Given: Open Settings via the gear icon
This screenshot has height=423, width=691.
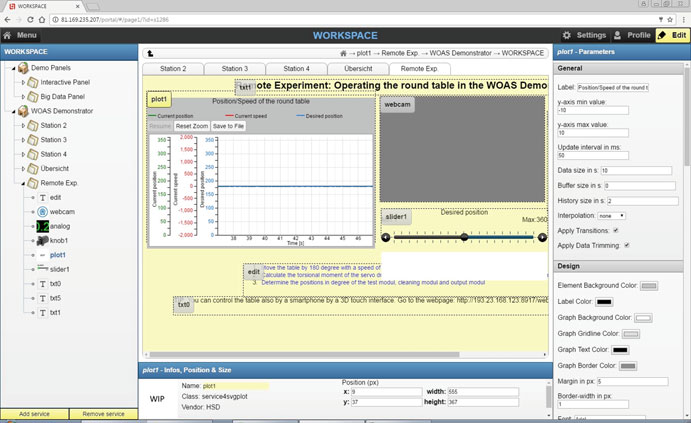Looking at the screenshot, I should pos(569,35).
